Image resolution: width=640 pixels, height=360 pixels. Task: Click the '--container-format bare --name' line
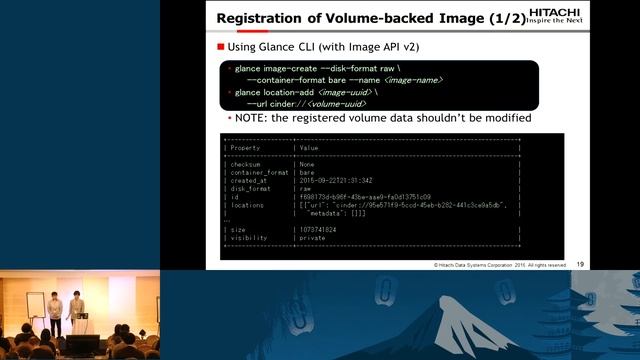coord(345,80)
